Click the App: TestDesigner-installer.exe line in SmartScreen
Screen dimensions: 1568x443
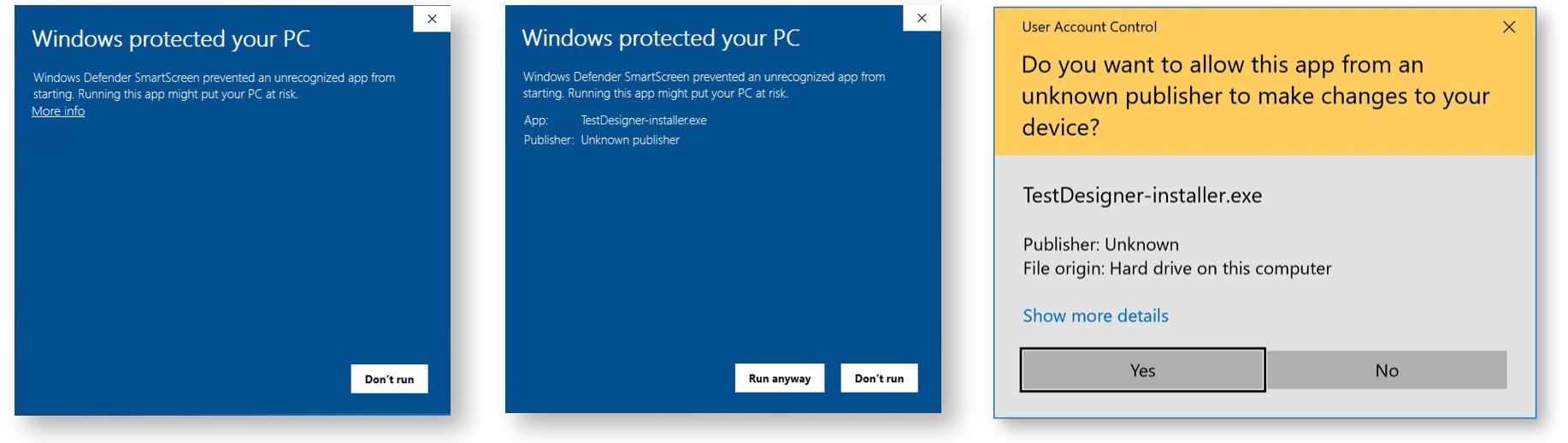pyautogui.click(x=616, y=121)
